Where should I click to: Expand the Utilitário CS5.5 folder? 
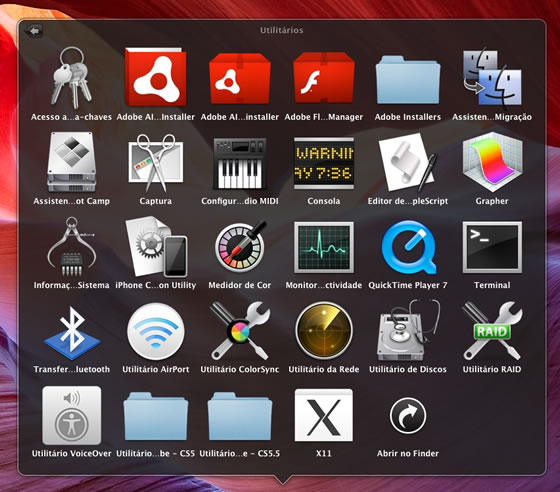pyautogui.click(x=240, y=416)
